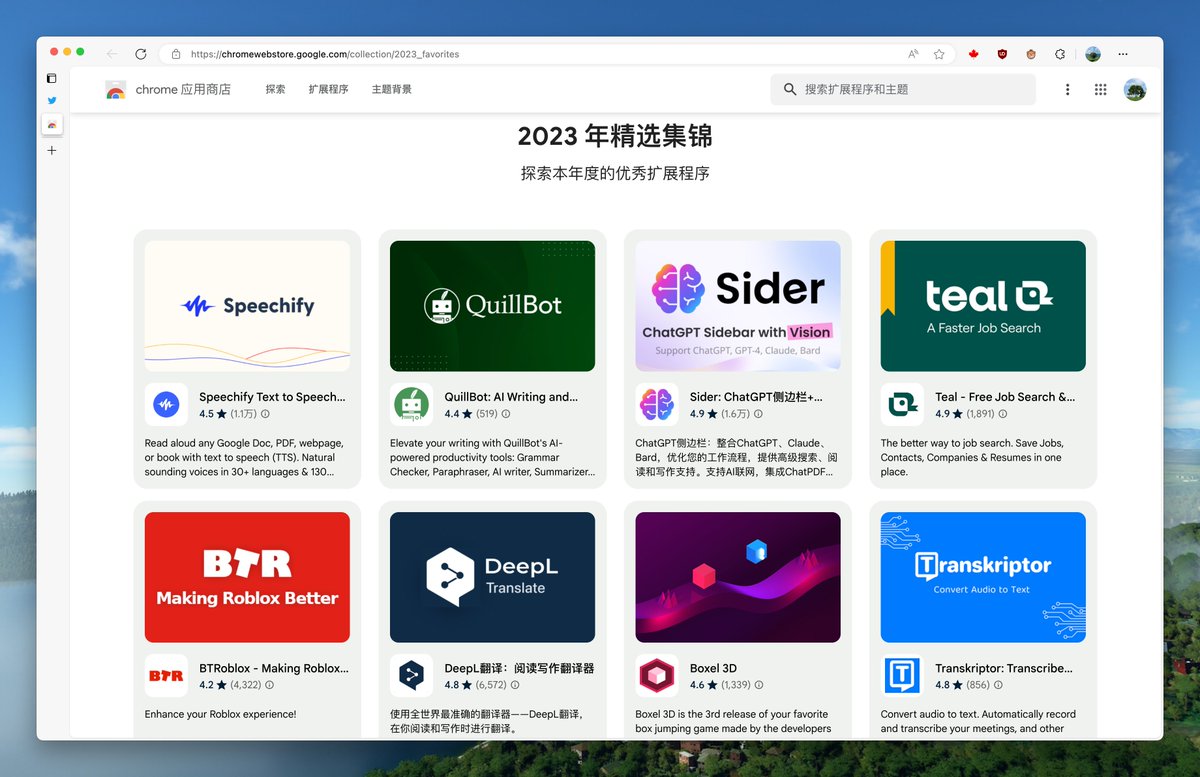
Task: Click the chrome 应用商店 logo
Action: click(168, 89)
